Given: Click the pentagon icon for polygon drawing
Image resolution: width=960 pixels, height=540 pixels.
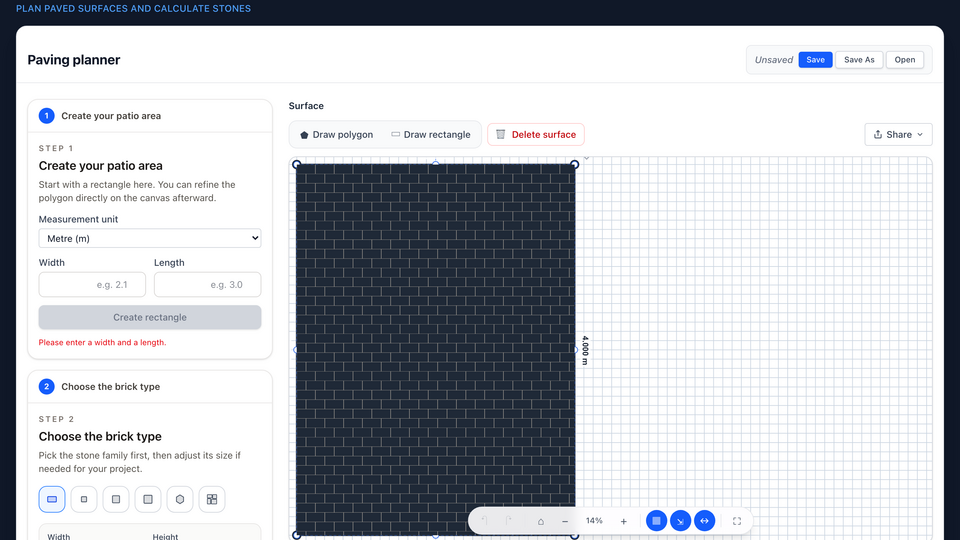Looking at the screenshot, I should 304,135.
